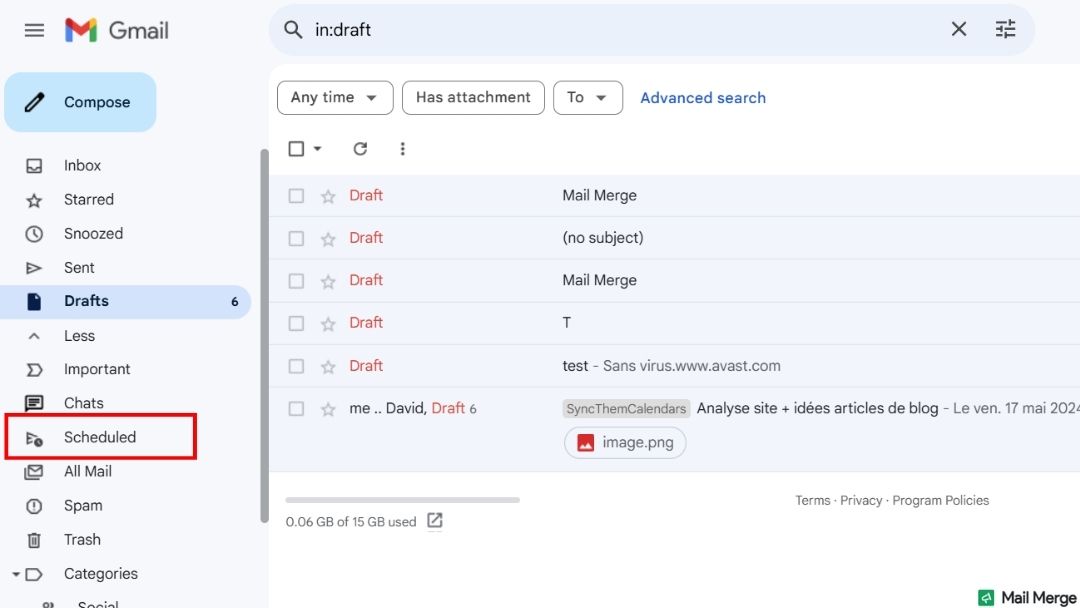
Task: Click the Chats icon in sidebar
Action: coord(34,403)
